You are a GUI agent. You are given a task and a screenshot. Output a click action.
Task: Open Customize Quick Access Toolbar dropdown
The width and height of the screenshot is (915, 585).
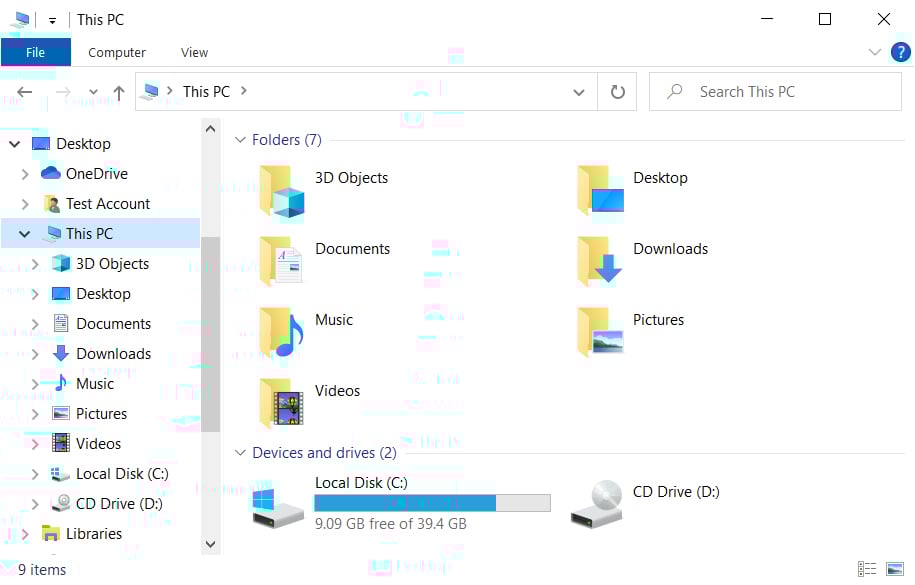coord(53,21)
